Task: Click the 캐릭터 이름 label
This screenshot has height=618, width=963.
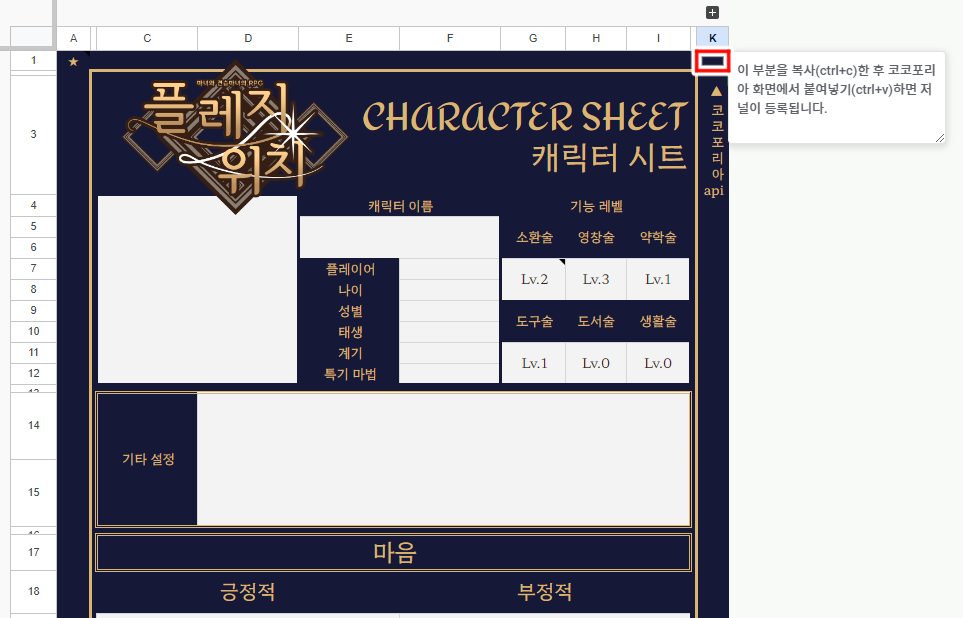Action: click(x=400, y=206)
